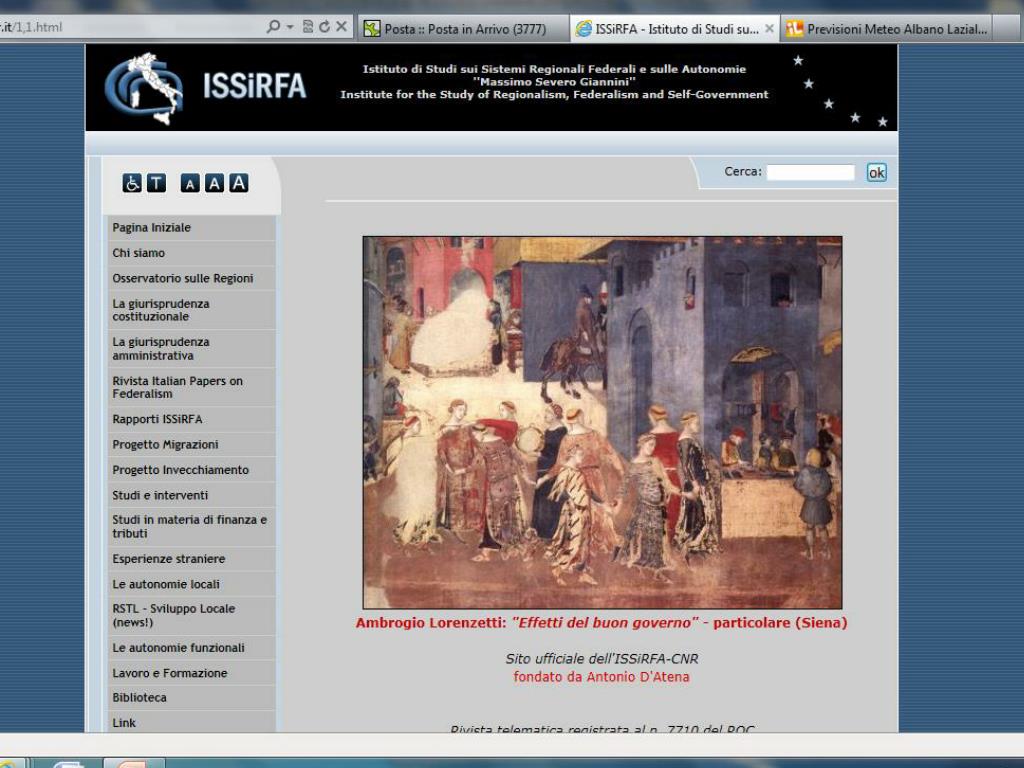Screen dimensions: 1024x768
Task: Open La giurisprudenza costituzionale
Action: (x=191, y=310)
